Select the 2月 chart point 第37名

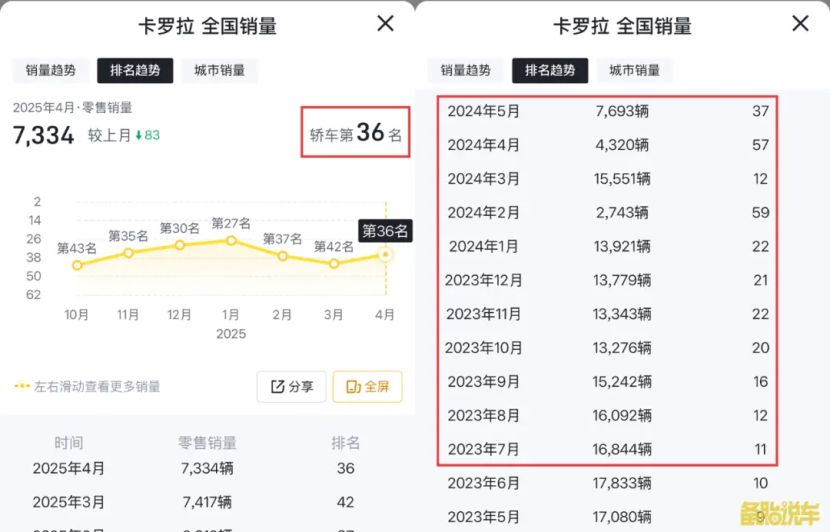coord(283,256)
